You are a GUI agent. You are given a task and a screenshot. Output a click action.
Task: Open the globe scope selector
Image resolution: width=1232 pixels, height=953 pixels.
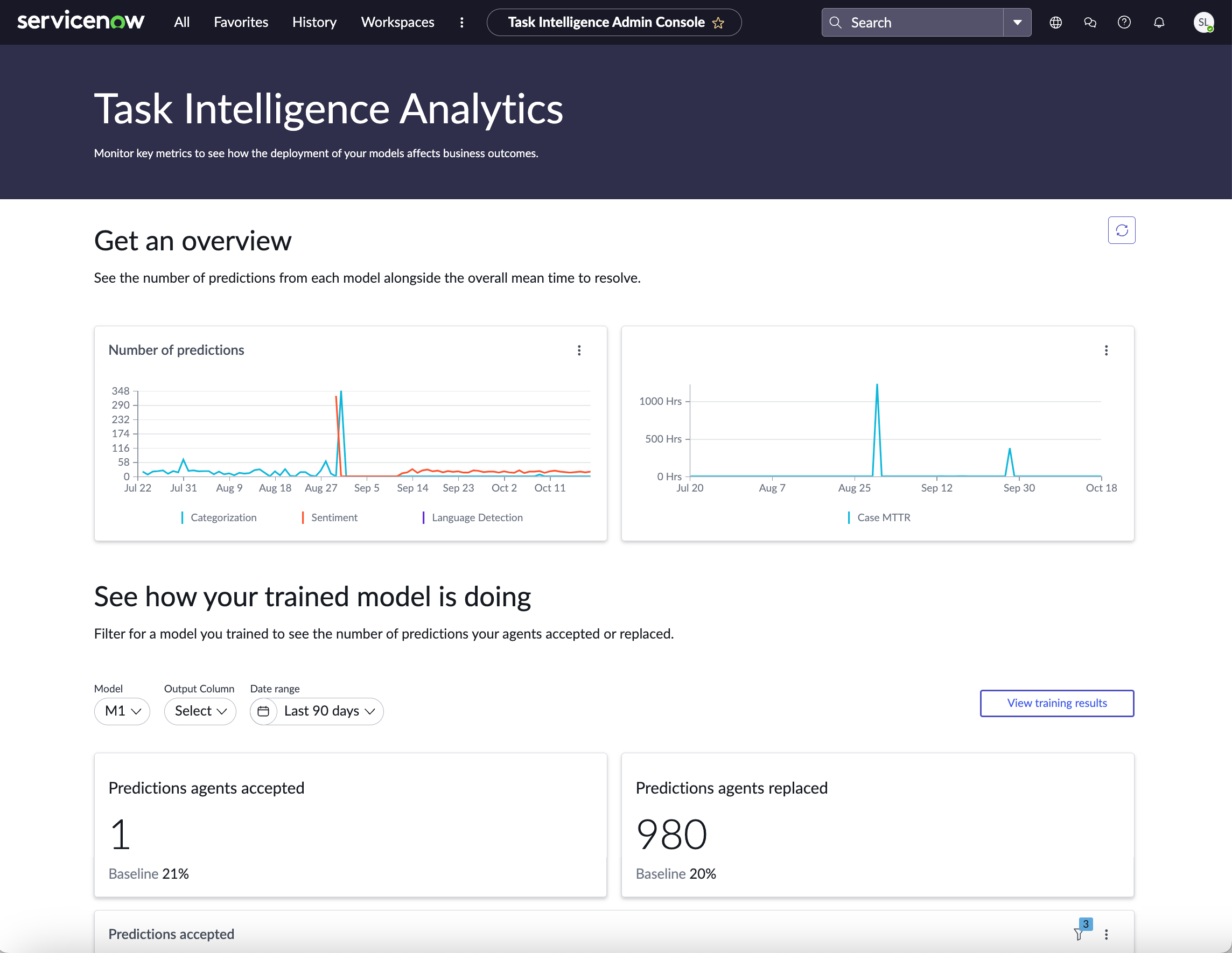point(1056,22)
